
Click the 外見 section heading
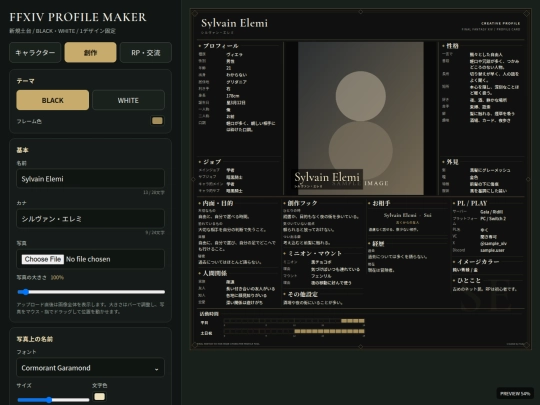(x=452, y=162)
